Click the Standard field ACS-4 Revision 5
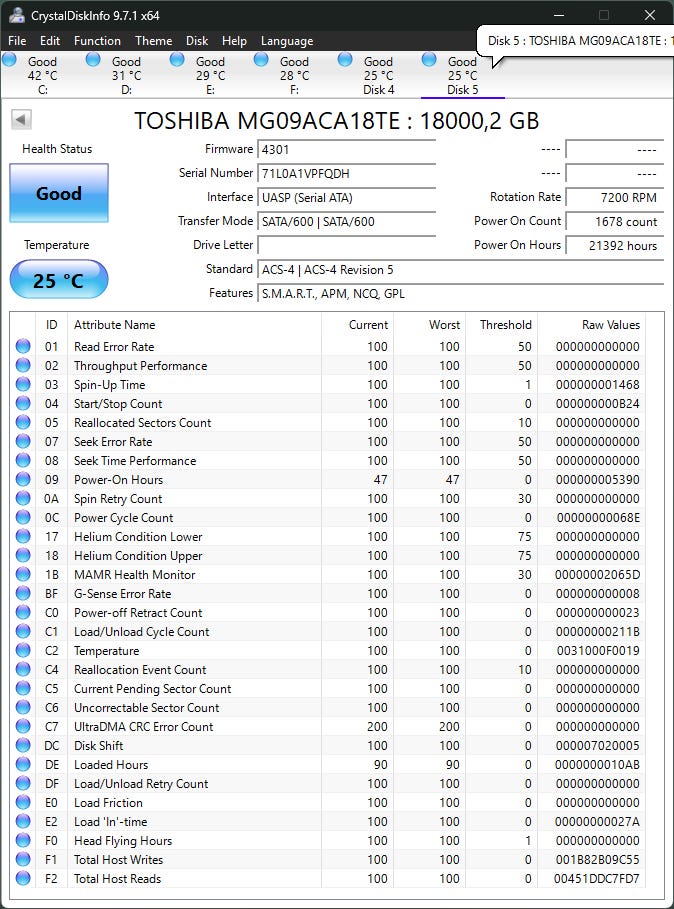Screen dimensions: 674x909 point(461,270)
